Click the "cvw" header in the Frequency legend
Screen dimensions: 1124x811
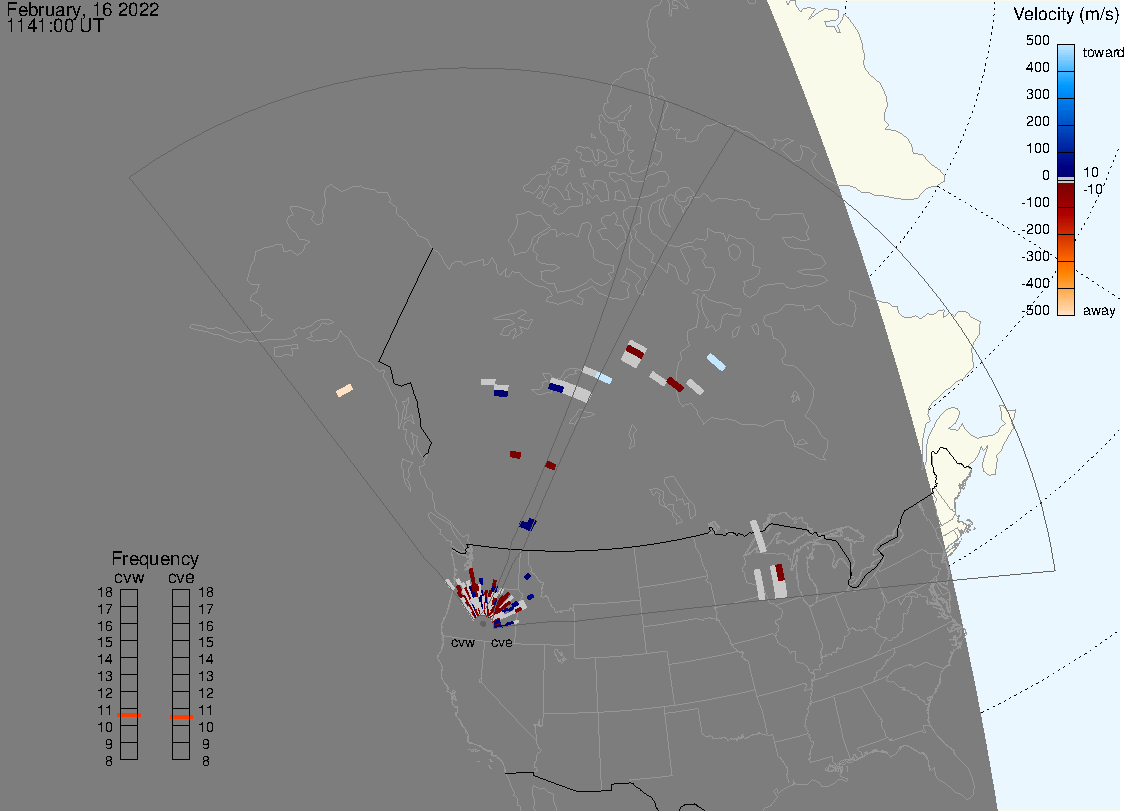coord(129,578)
